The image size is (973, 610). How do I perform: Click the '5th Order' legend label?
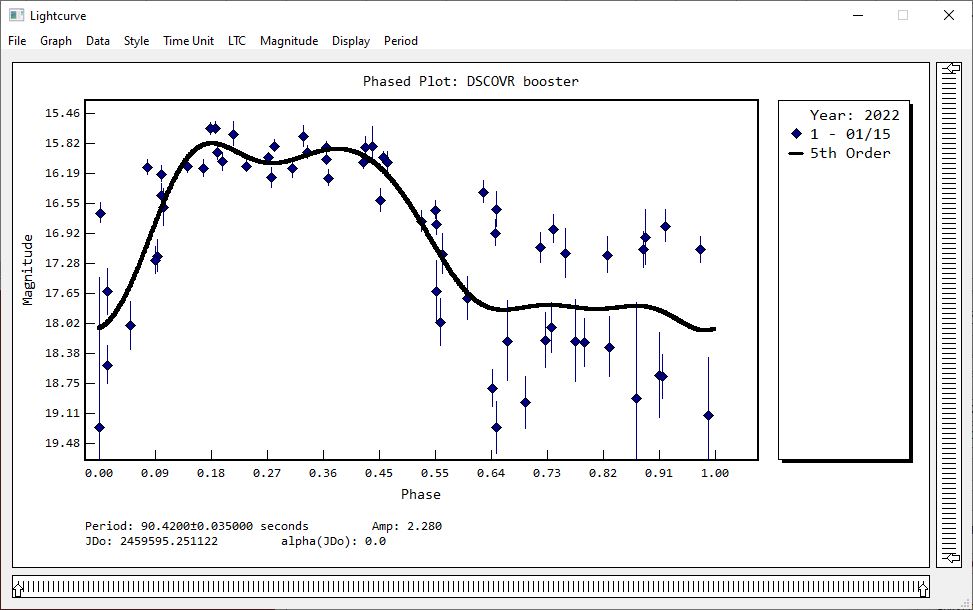tap(850, 153)
